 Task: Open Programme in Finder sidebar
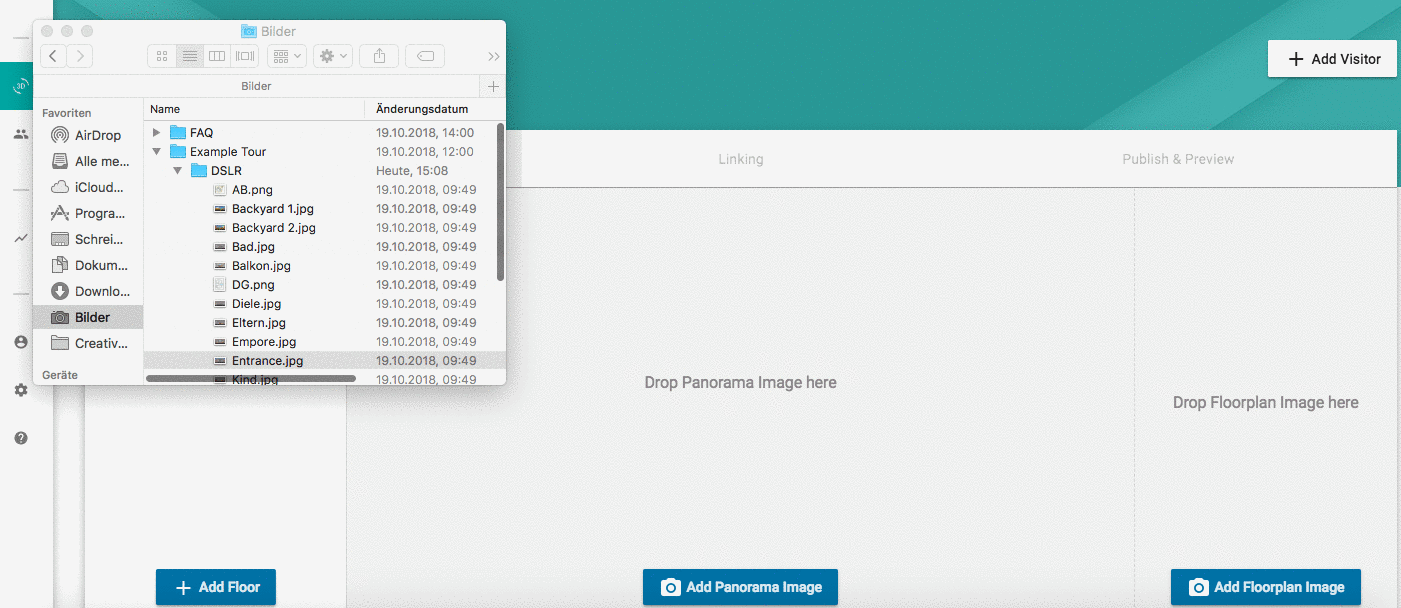coord(88,213)
